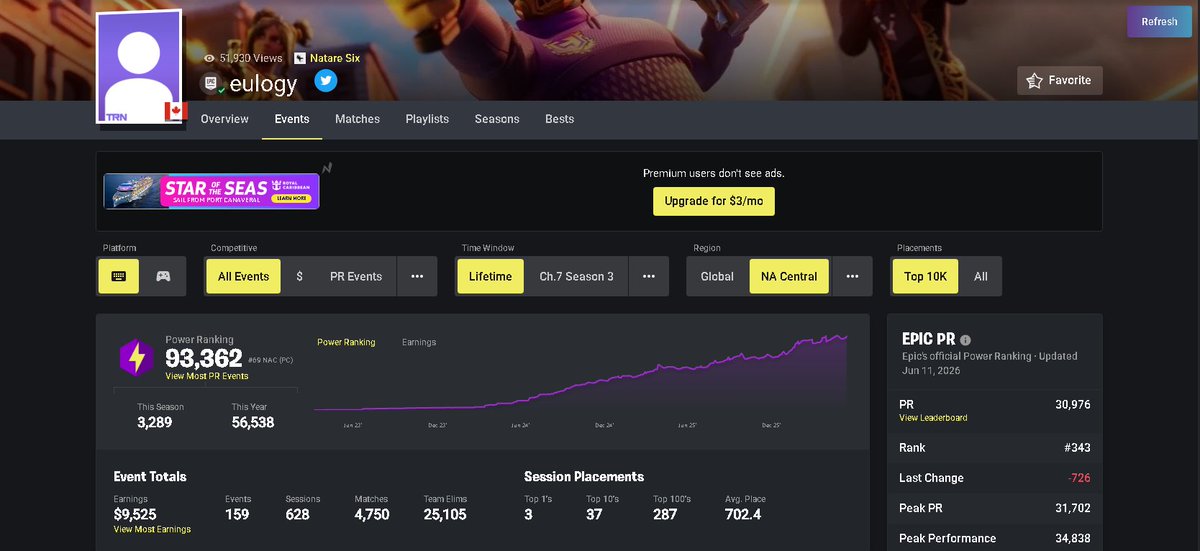Open View Leaderboard link

point(933,417)
